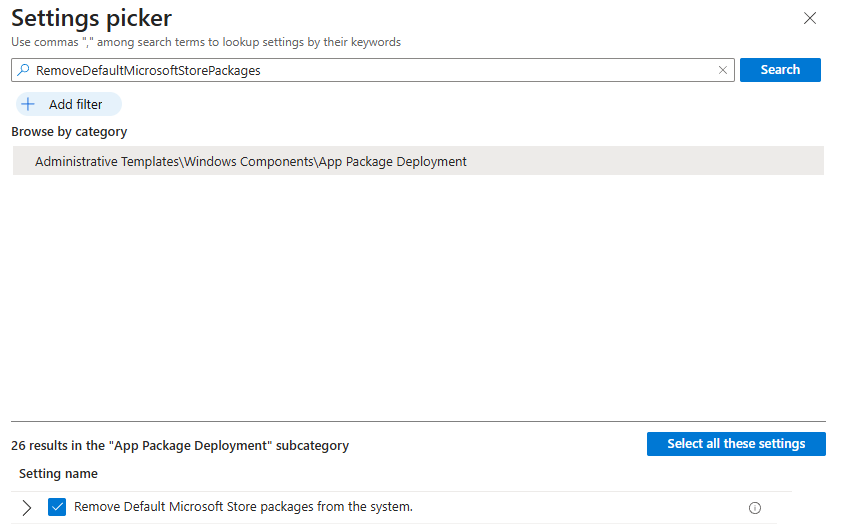841x532 pixels.
Task: Select the App Package Deployment category row
Action: pyautogui.click(x=418, y=161)
